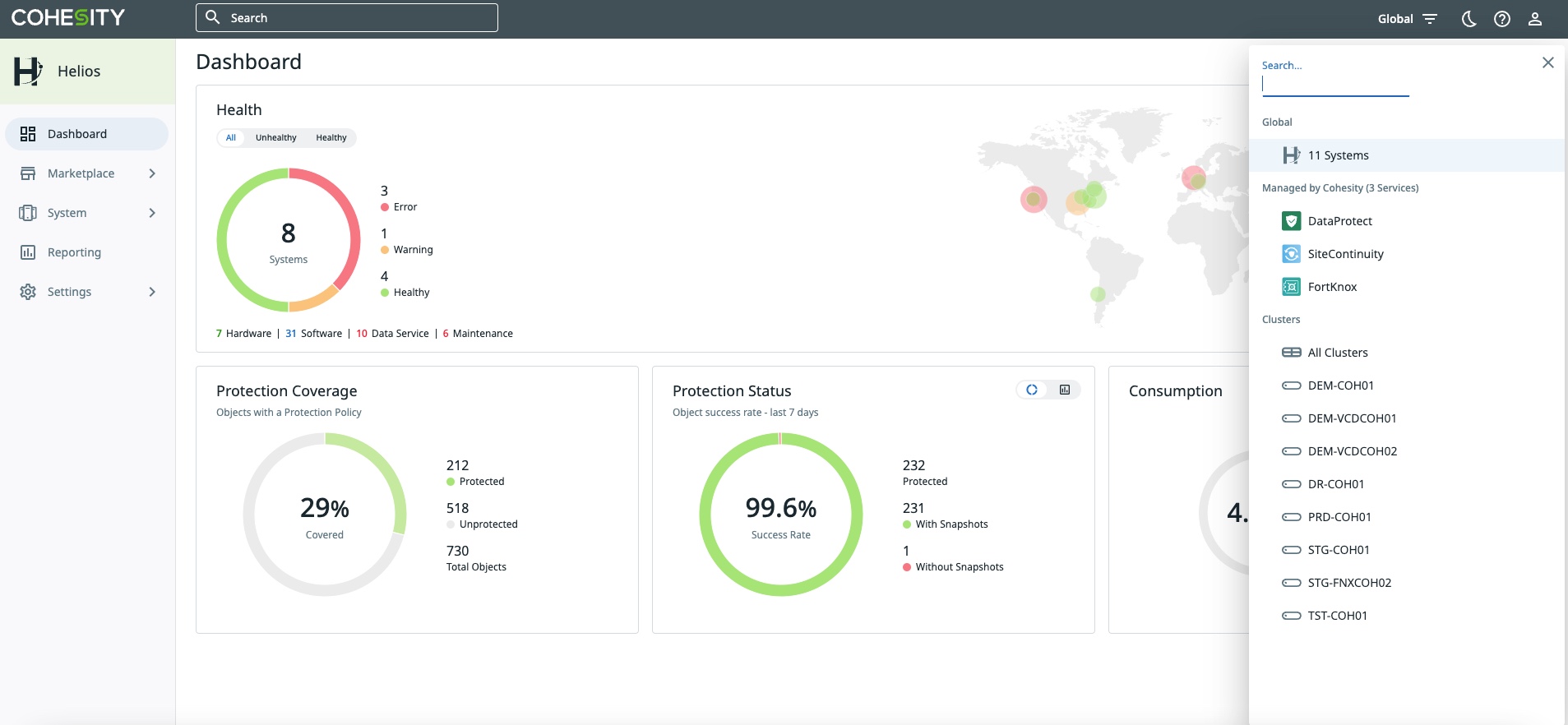
Task: Select the FortKnox service icon
Action: pos(1291,287)
